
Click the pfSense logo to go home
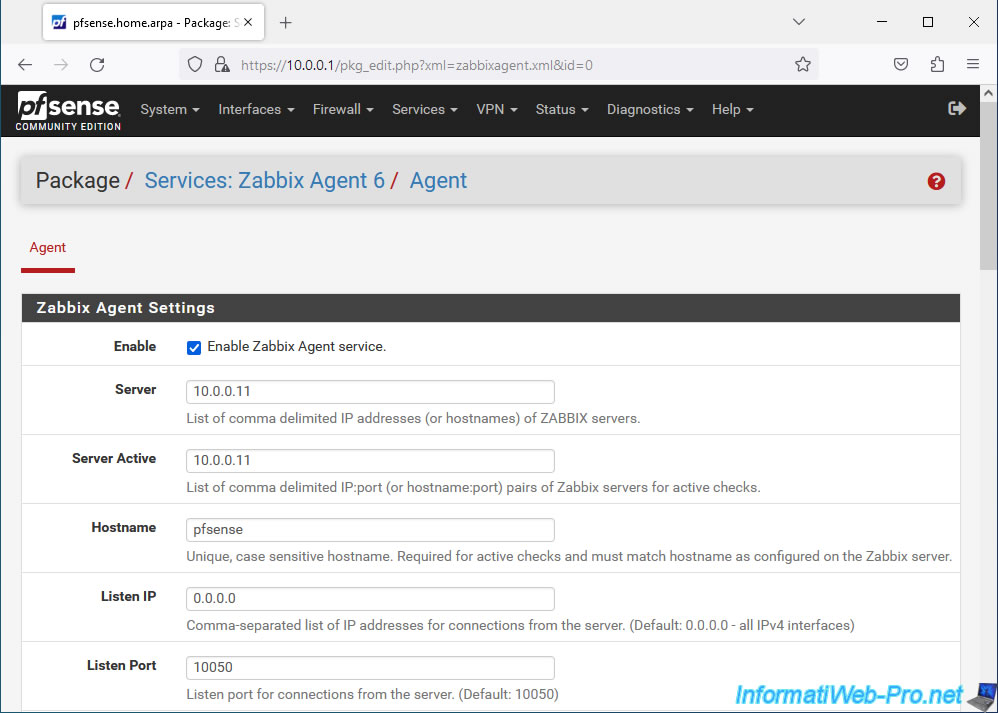tap(68, 111)
